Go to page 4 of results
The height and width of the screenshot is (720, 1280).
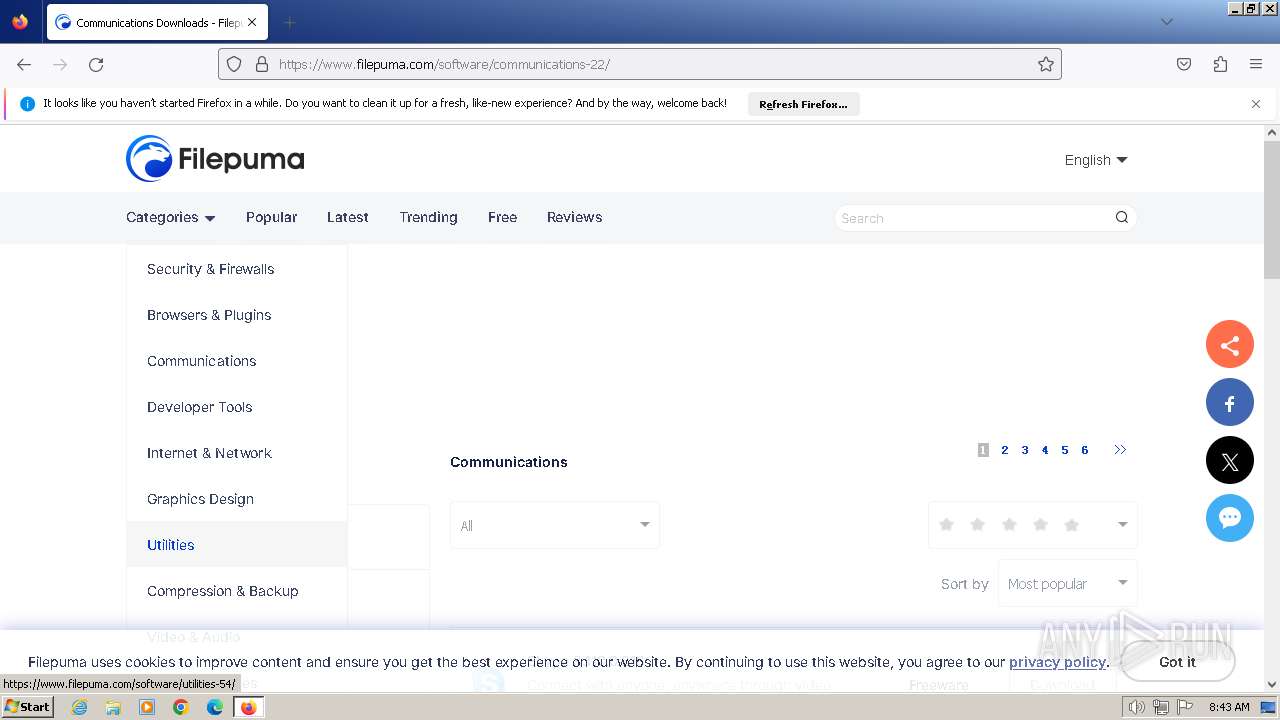pyautogui.click(x=1044, y=450)
